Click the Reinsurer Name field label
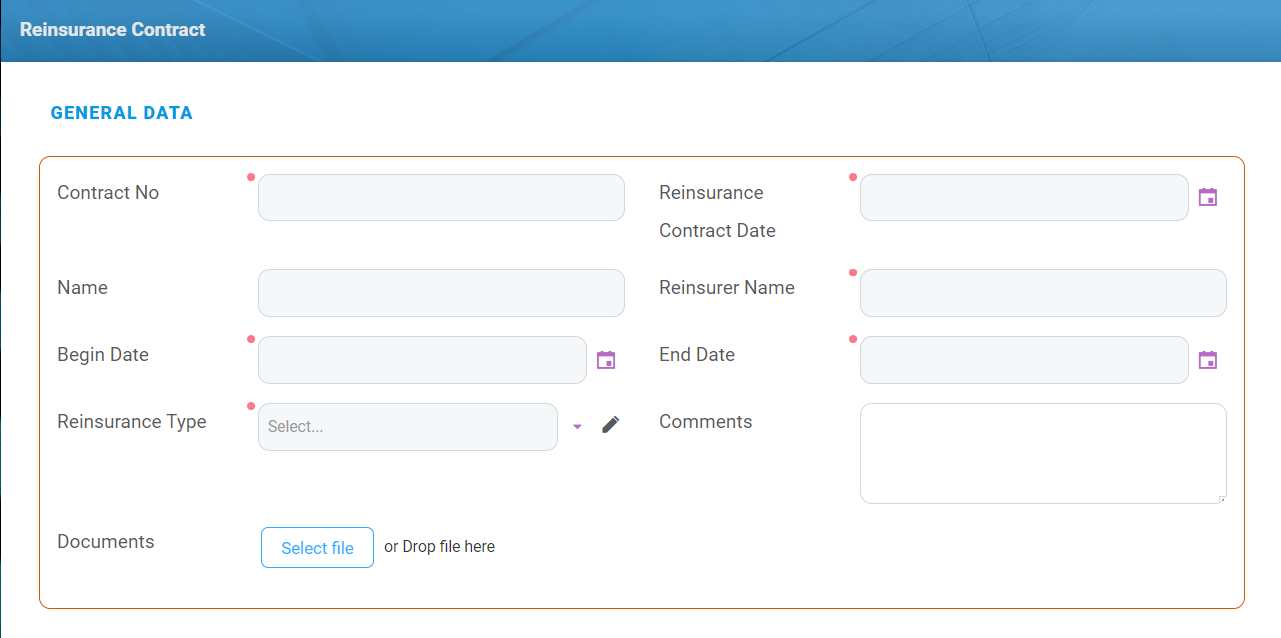Viewport: 1281px width, 638px height. click(x=727, y=288)
